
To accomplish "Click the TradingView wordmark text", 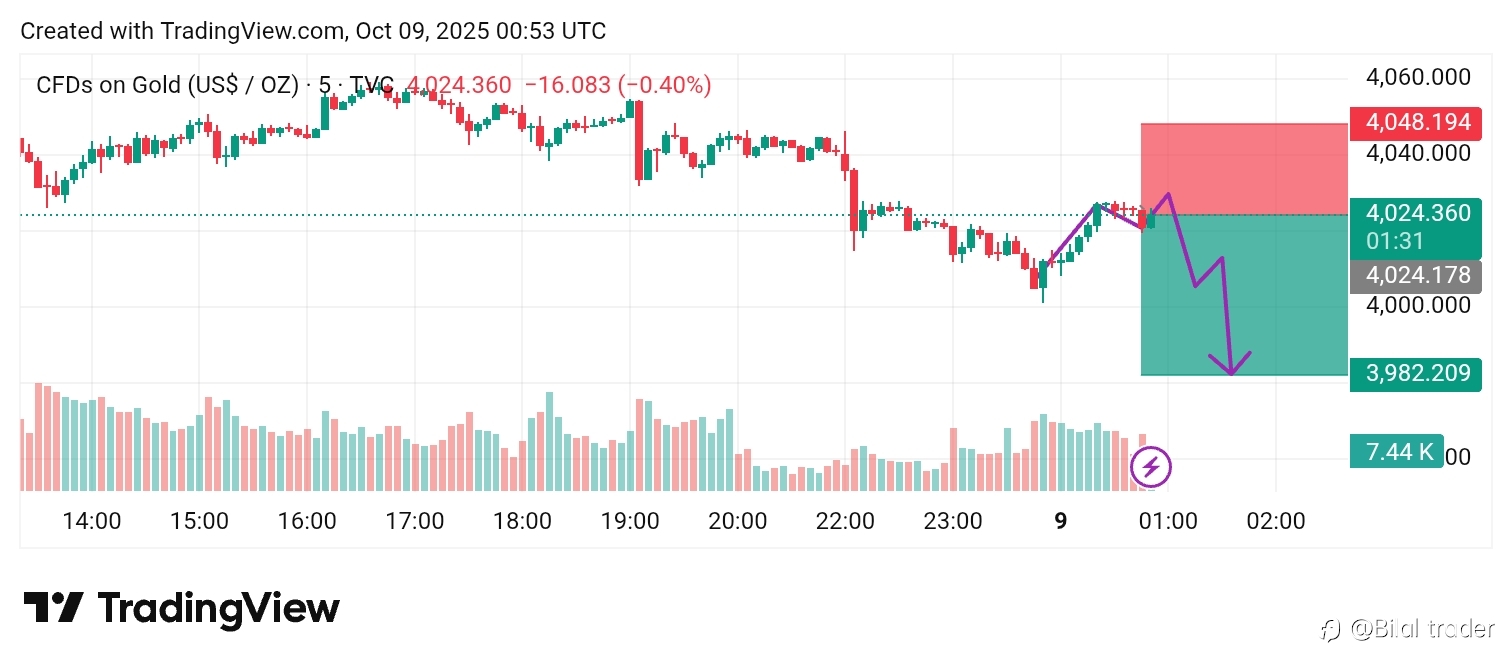I will (x=219, y=608).
